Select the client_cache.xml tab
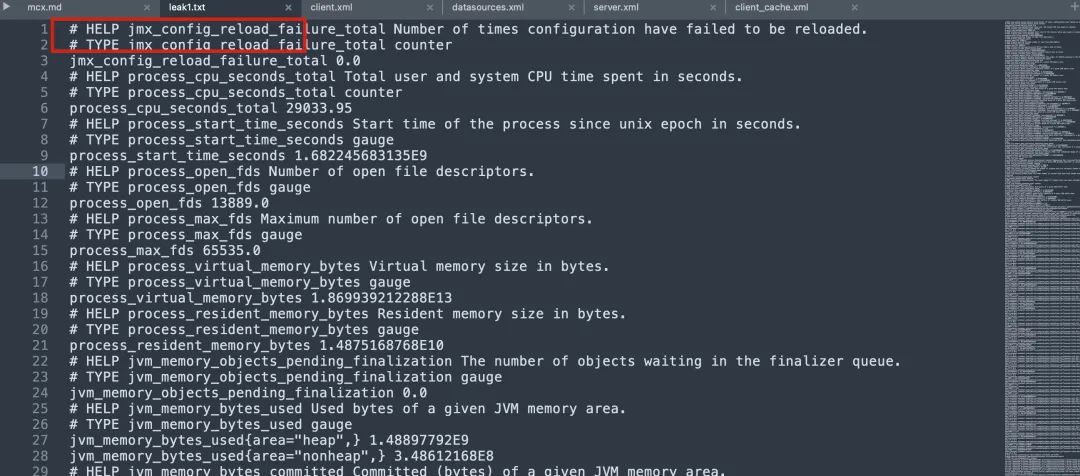Screen dimensions: 1080x476 tap(771, 8)
